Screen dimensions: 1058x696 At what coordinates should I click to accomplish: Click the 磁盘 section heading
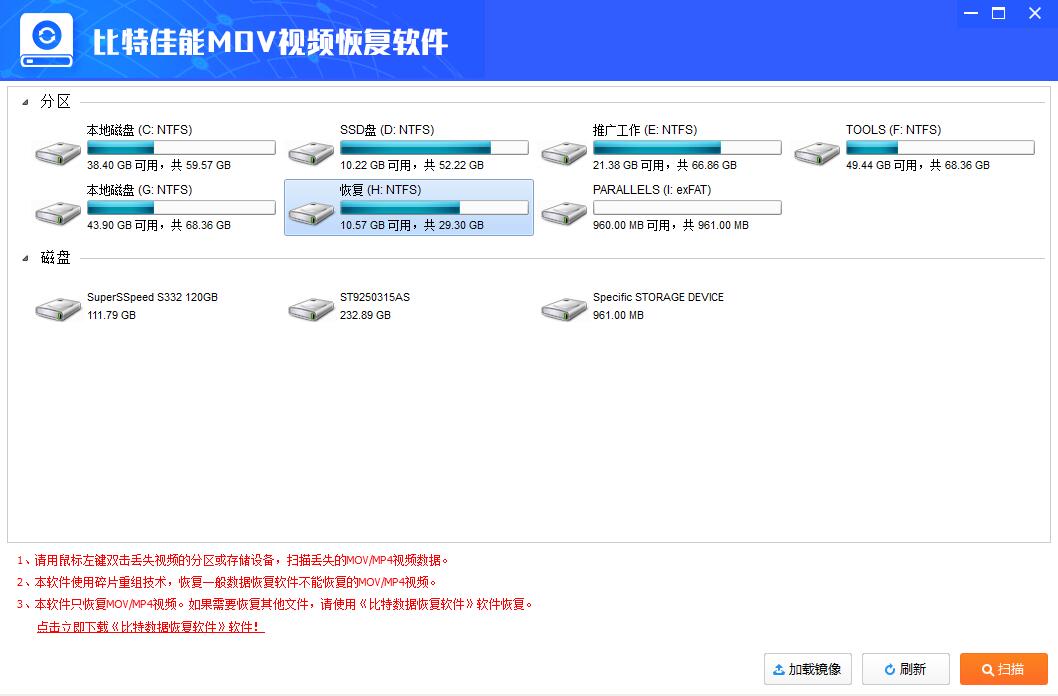click(x=55, y=258)
